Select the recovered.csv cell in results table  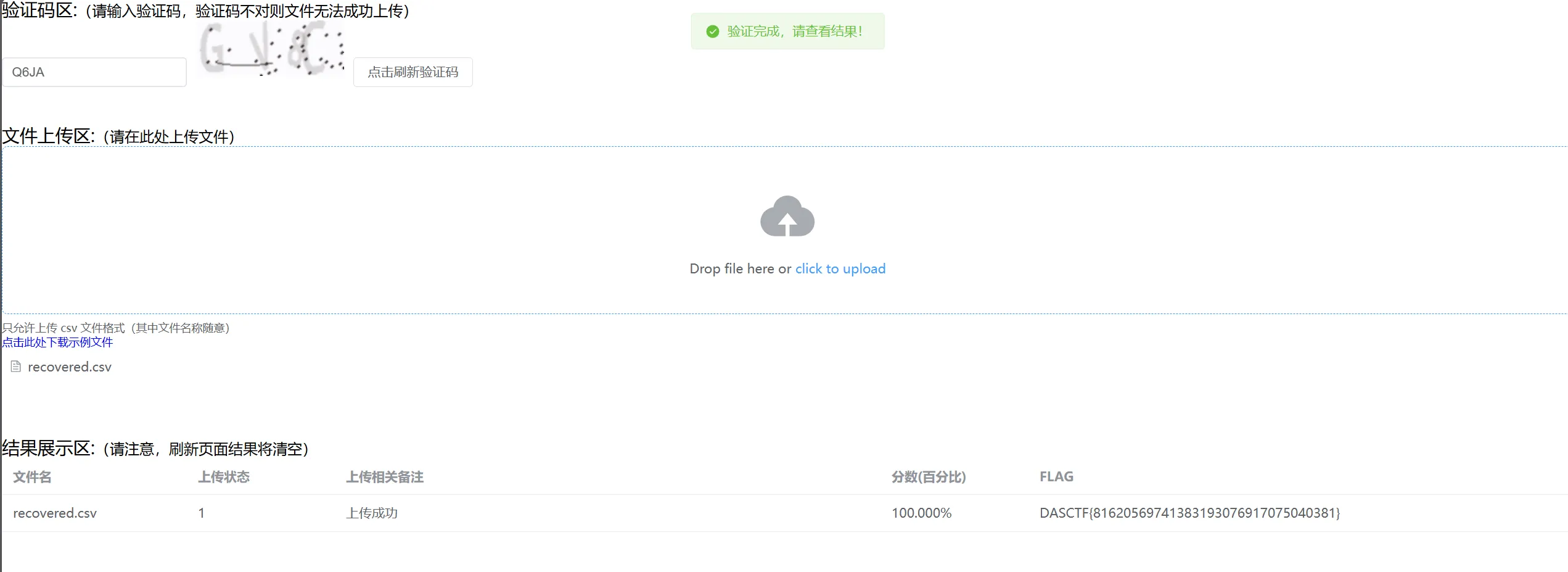pyautogui.click(x=55, y=513)
